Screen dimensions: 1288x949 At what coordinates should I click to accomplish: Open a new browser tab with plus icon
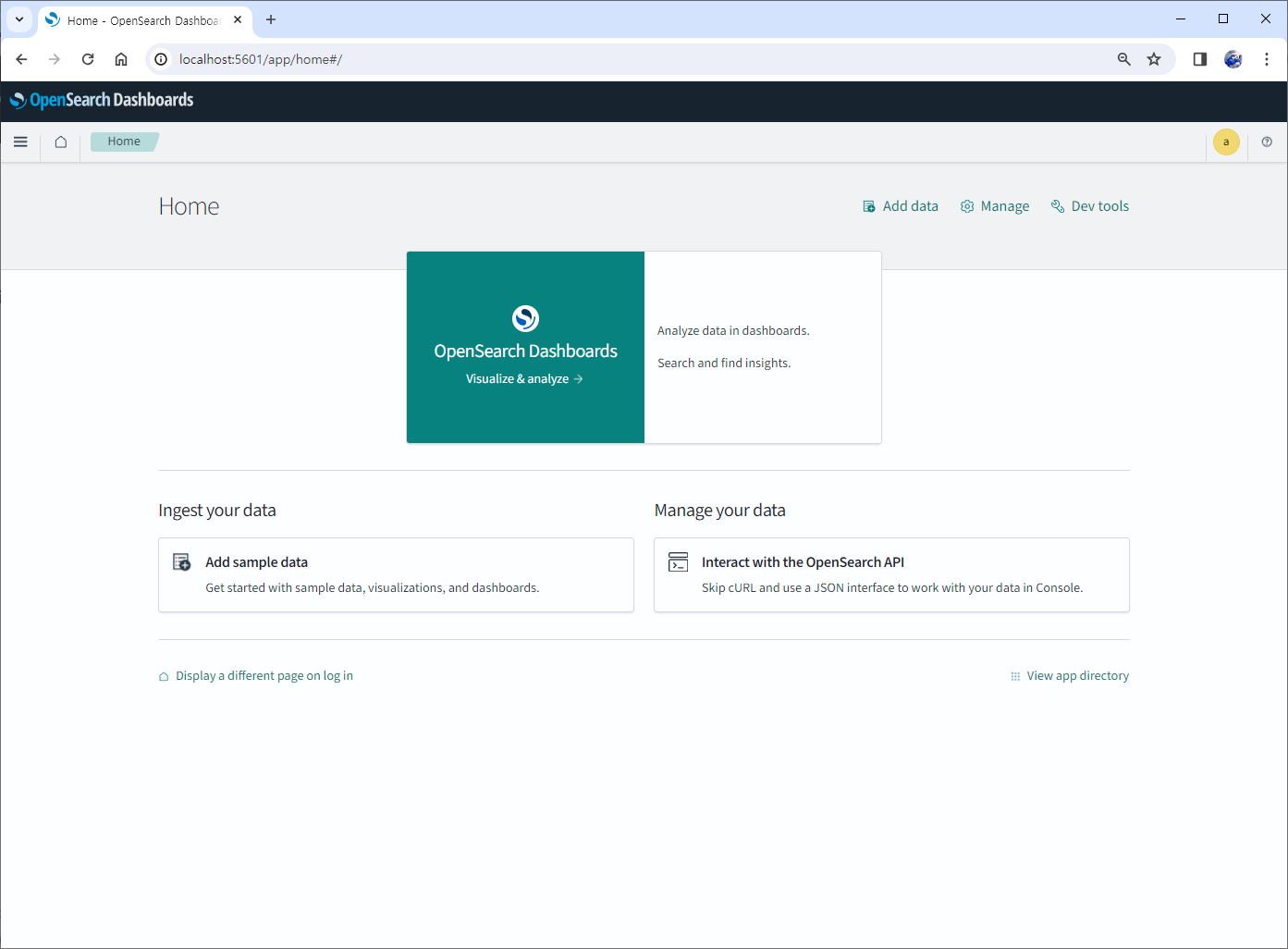pyautogui.click(x=271, y=19)
